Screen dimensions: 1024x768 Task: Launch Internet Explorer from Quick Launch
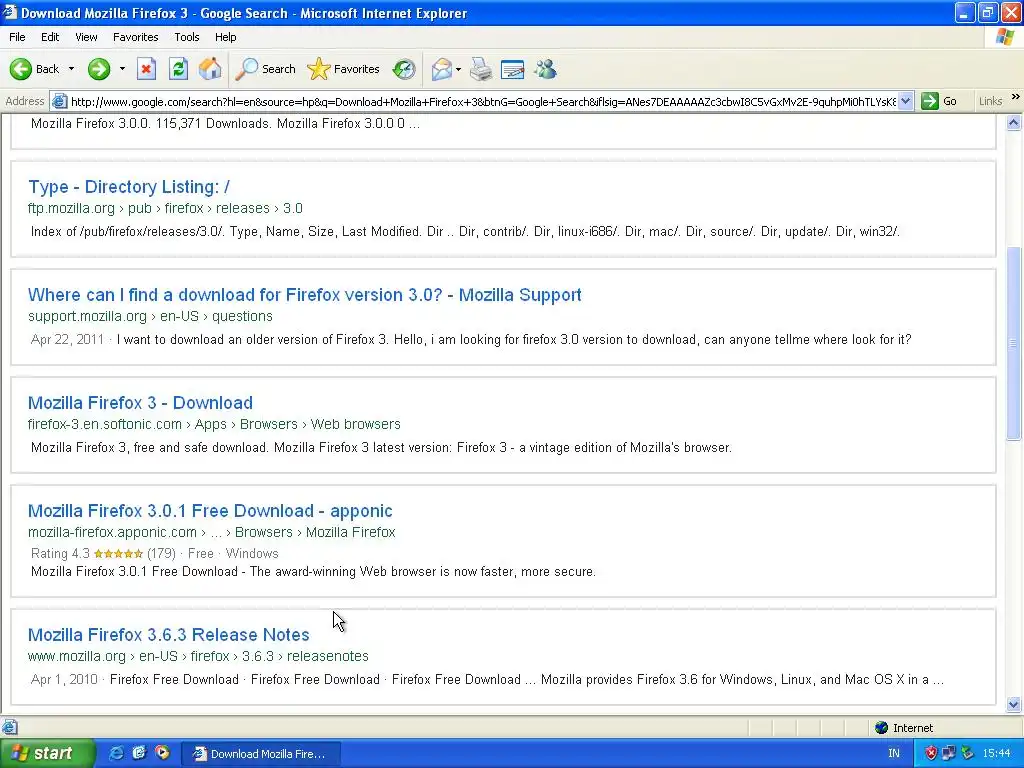pyautogui.click(x=117, y=754)
